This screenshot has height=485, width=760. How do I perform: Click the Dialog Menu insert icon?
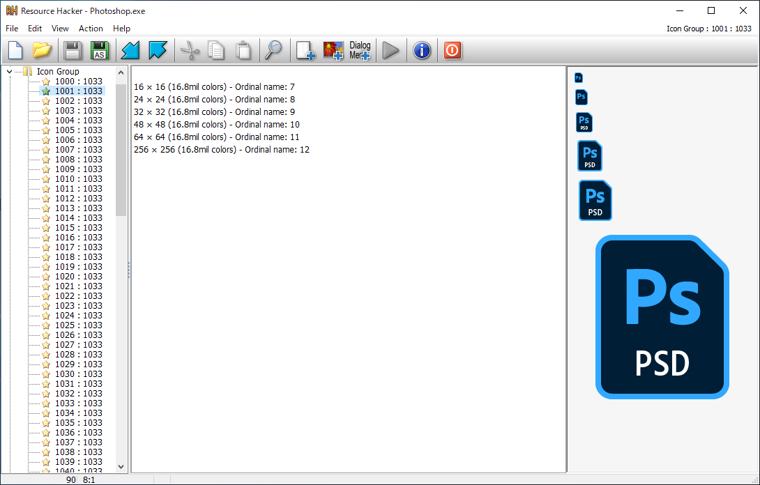click(x=360, y=50)
